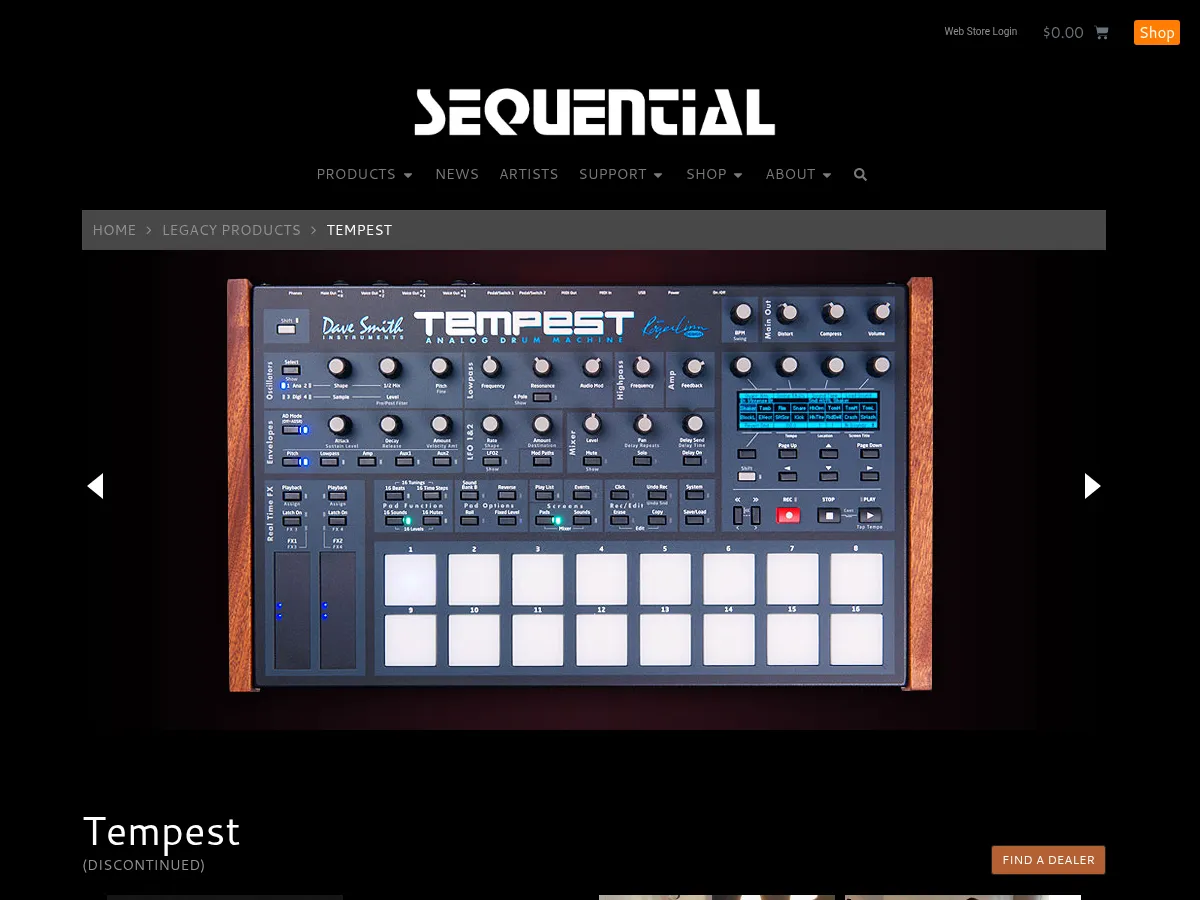Open Web Store Login
This screenshot has height=900, width=1200.
tap(980, 31)
